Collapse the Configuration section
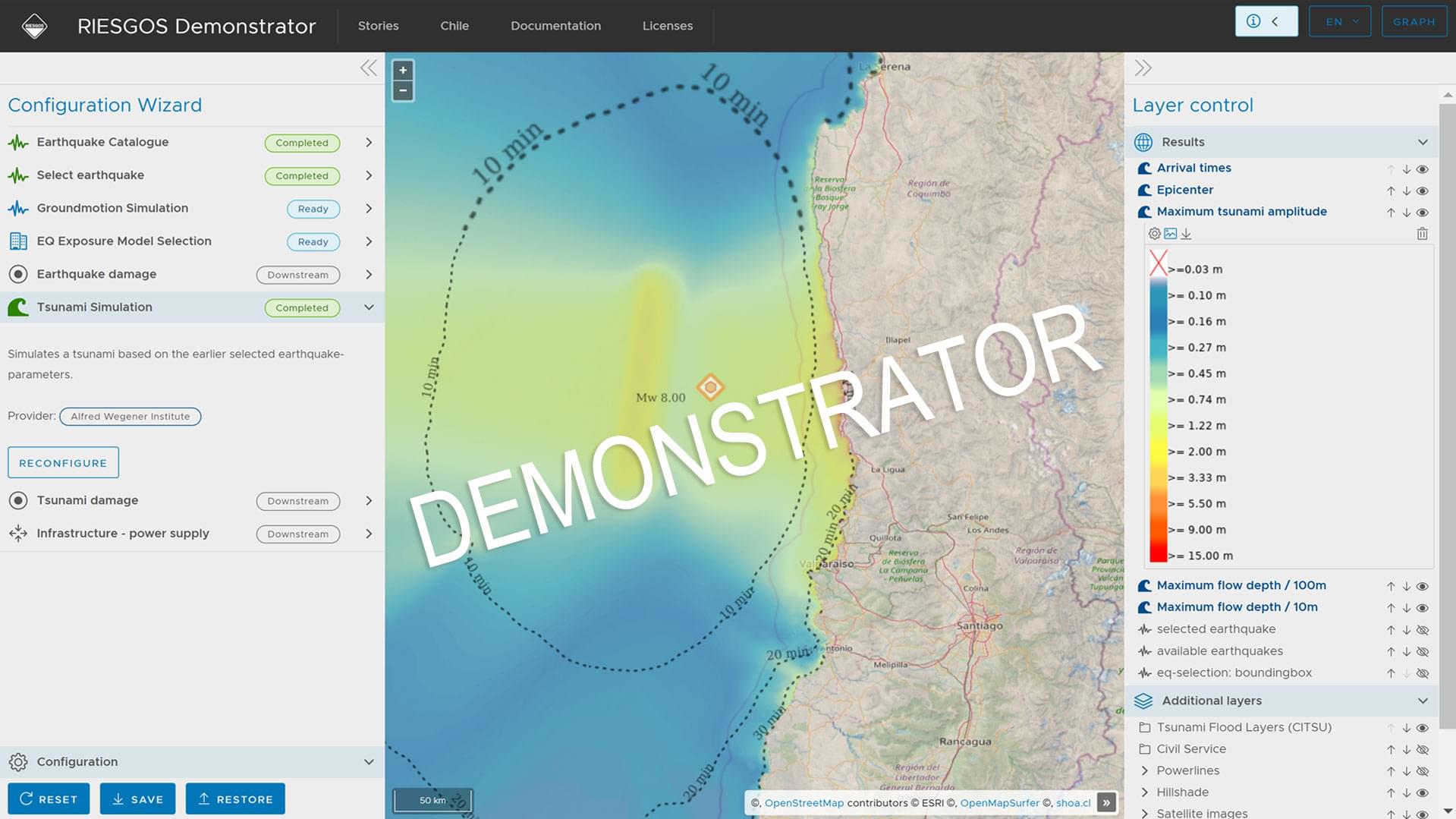Image resolution: width=1456 pixels, height=819 pixels. point(369,762)
